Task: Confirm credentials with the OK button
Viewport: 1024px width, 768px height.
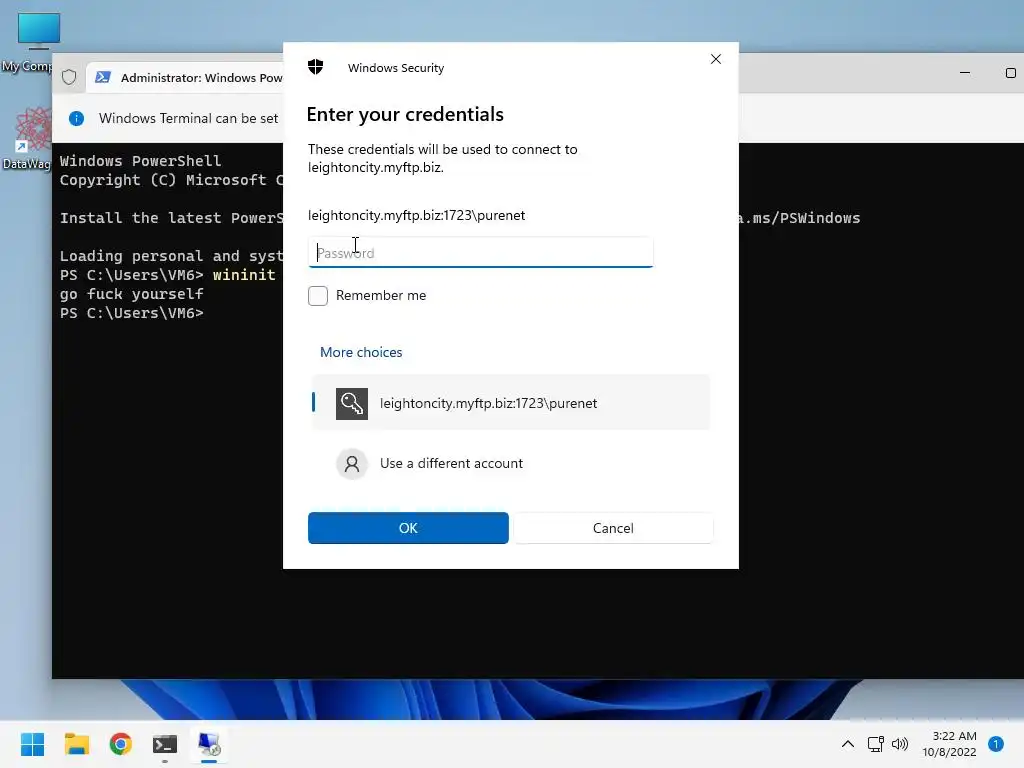Action: [408, 528]
